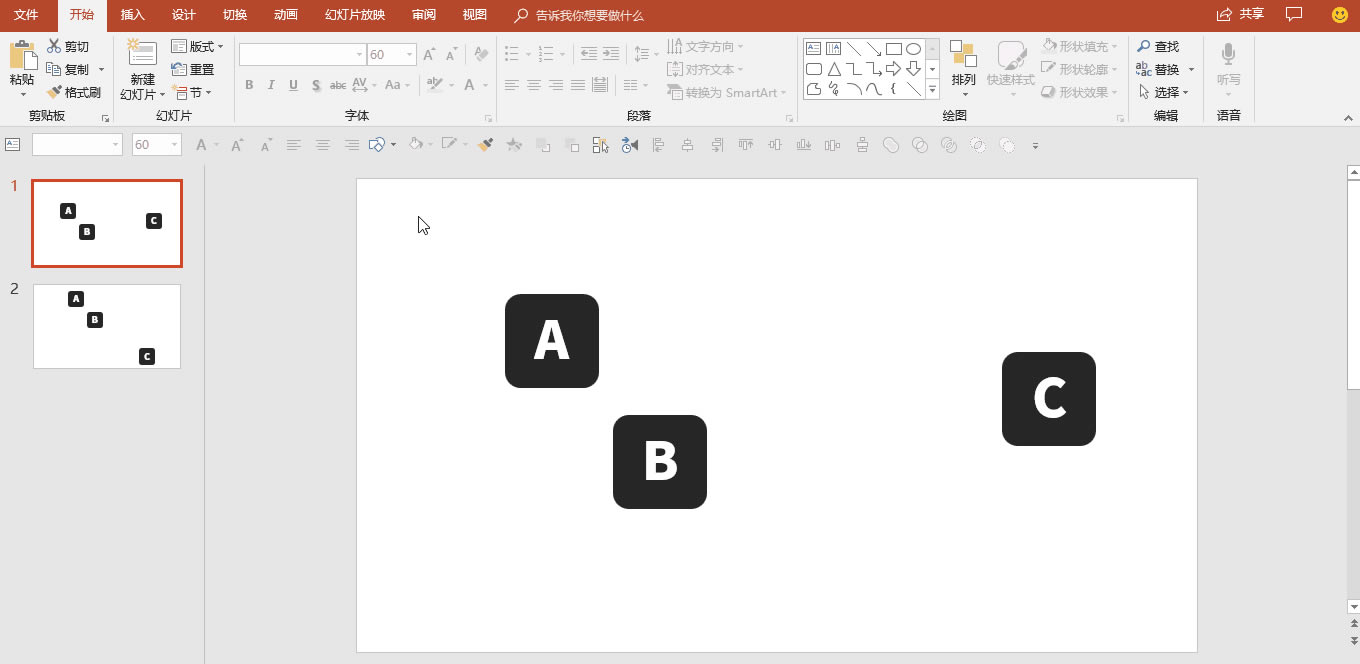This screenshot has width=1360, height=664.
Task: Pick the oval shape from the shapes gallery
Action: [913, 49]
